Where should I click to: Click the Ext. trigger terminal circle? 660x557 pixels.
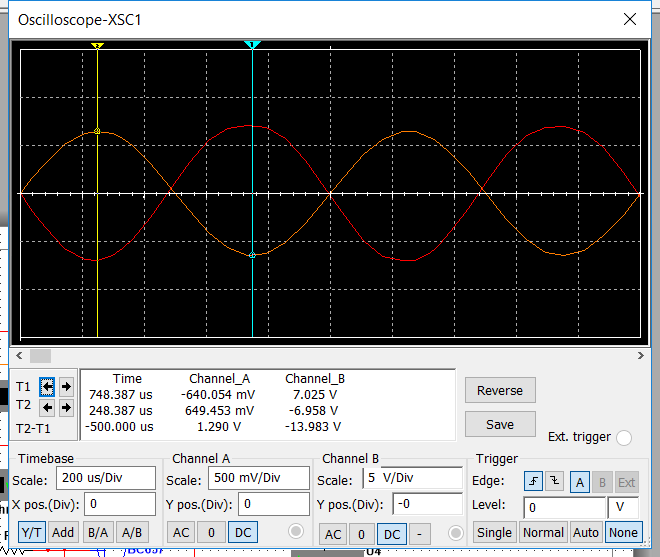[x=624, y=437]
